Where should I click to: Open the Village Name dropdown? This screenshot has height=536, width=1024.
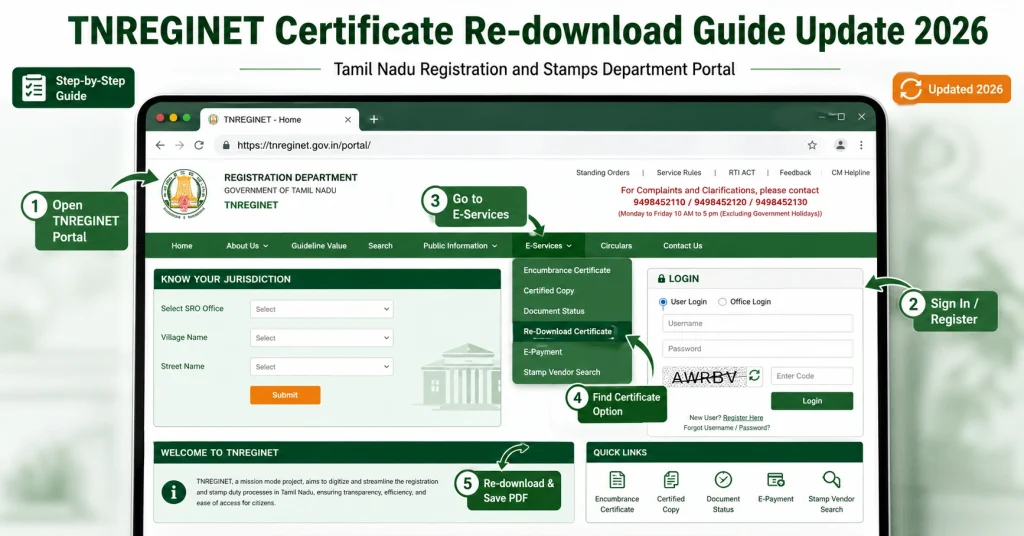point(321,338)
